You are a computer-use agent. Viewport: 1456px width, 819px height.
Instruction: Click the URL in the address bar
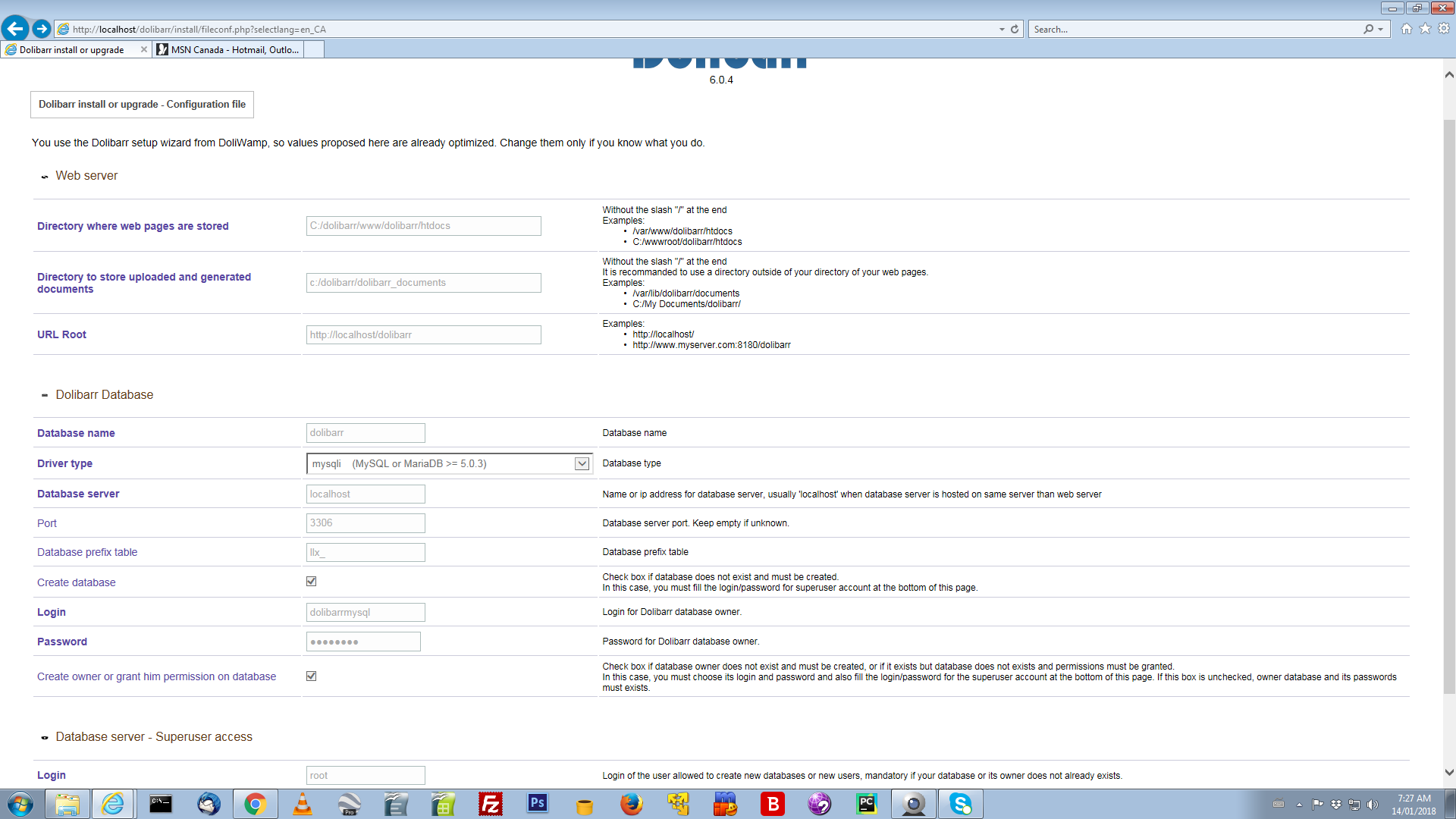point(199,29)
